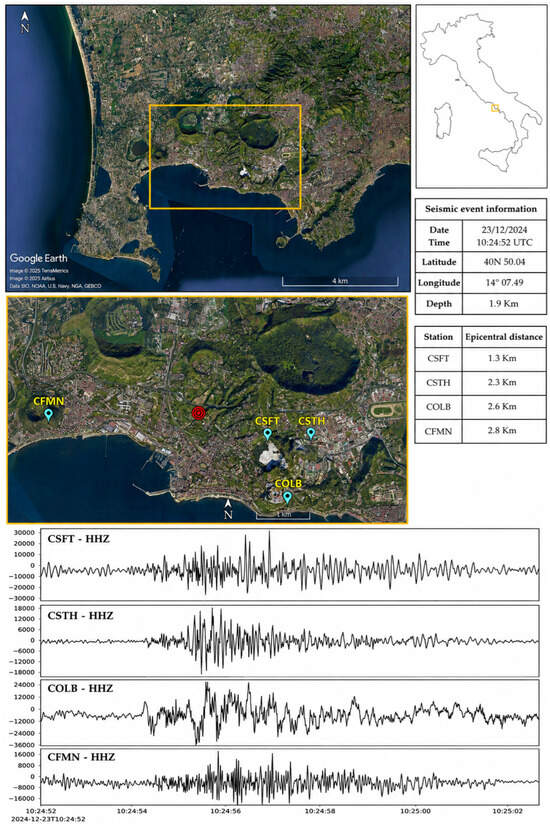550x826 pixels.
Task: Click the CSFT row in station table
Action: click(480, 358)
